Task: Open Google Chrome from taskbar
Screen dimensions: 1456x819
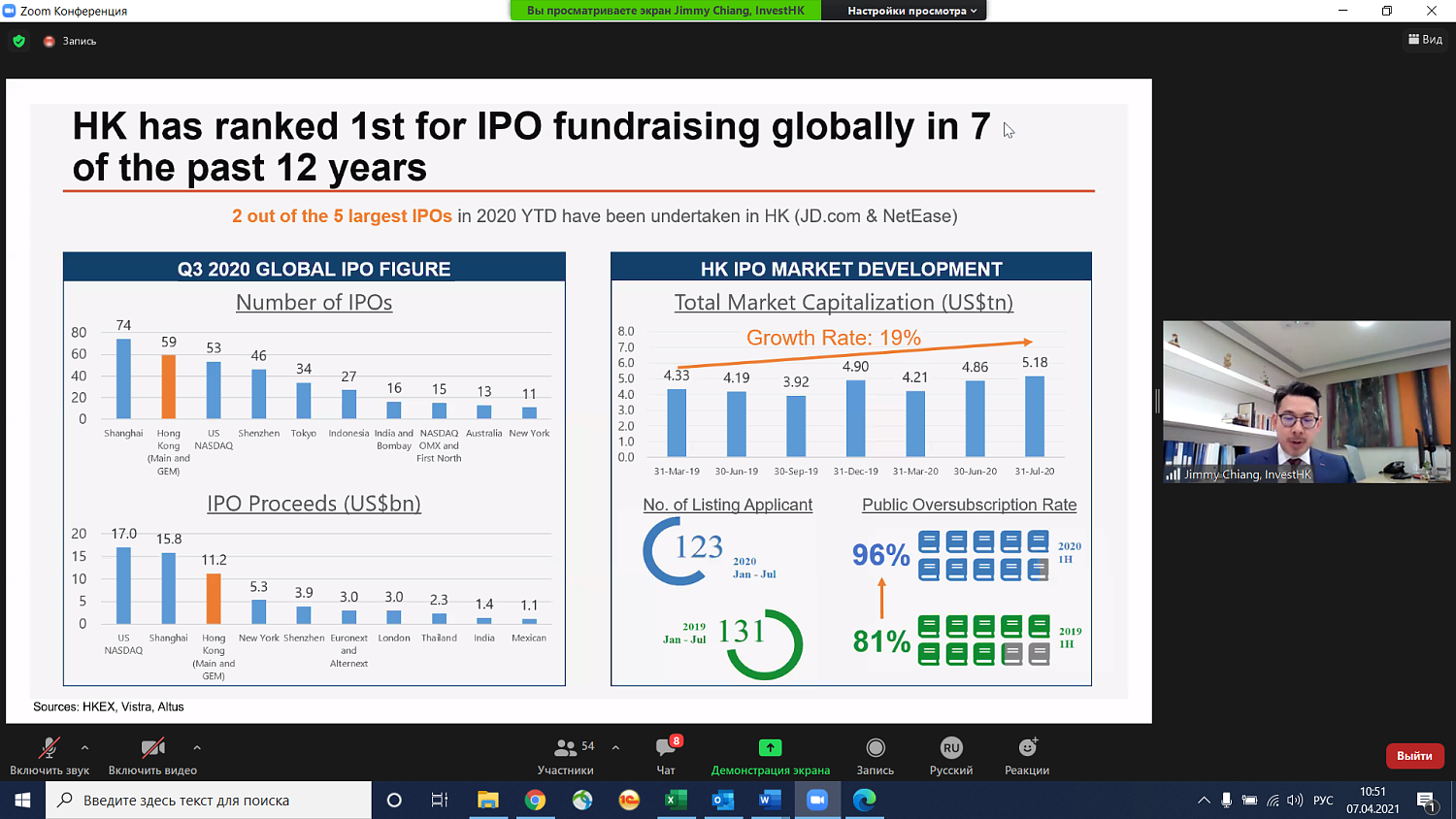Action: [x=535, y=800]
